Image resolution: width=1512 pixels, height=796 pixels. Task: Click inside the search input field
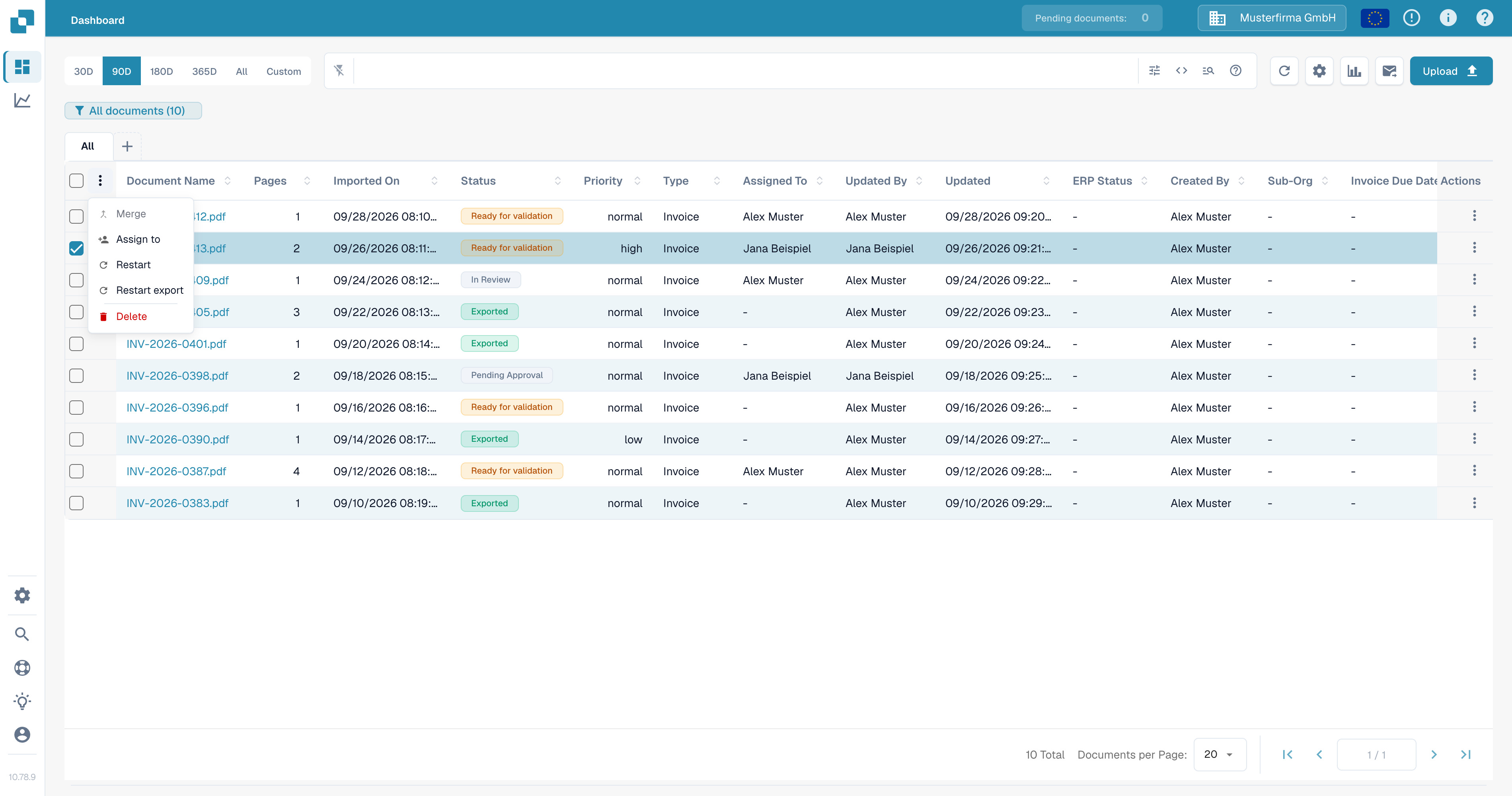(x=745, y=71)
